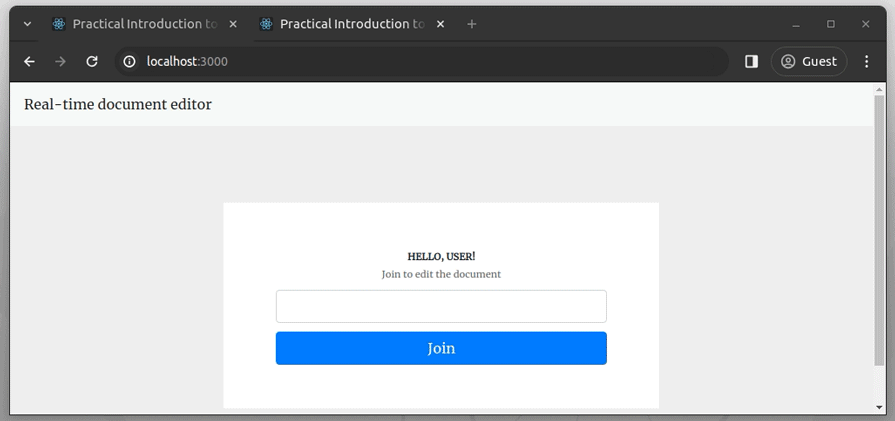The width and height of the screenshot is (895, 421).
Task: Open a new tab
Action: click(x=471, y=24)
